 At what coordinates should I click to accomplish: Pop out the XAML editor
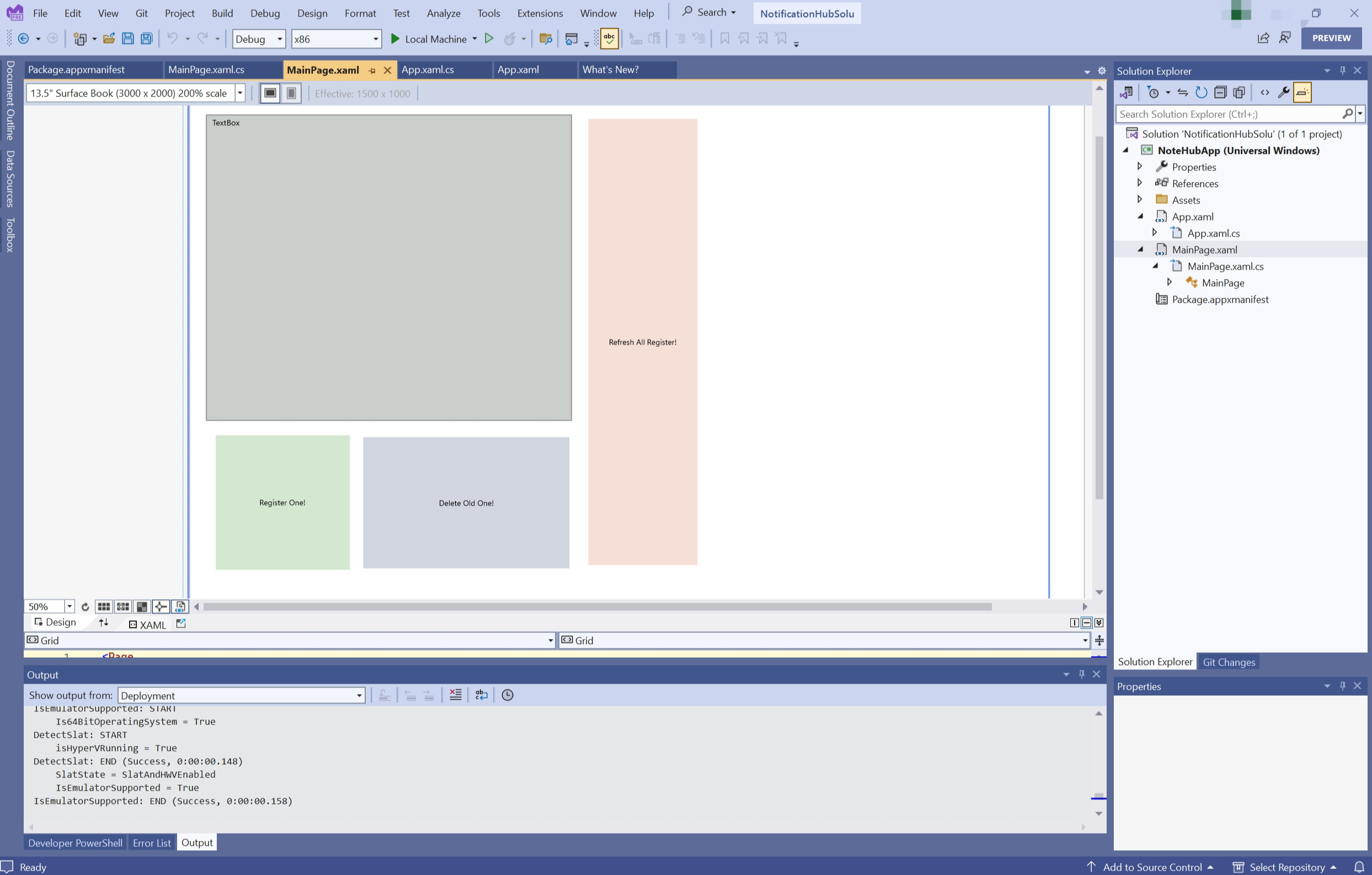click(x=181, y=624)
